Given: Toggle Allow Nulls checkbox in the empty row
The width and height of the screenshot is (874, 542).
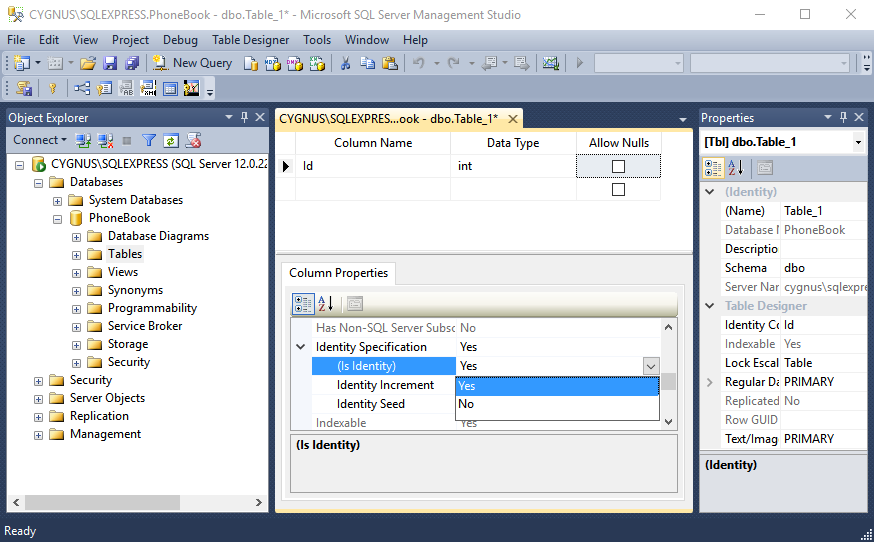Looking at the screenshot, I should point(618,190).
